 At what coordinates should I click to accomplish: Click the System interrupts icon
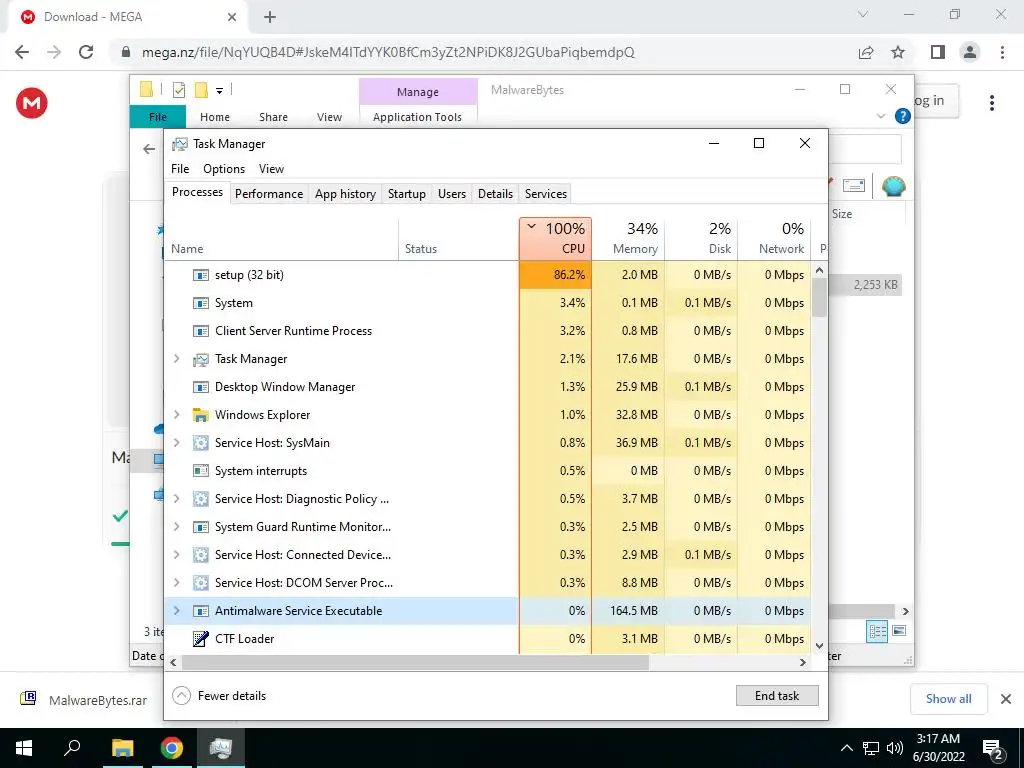point(200,471)
